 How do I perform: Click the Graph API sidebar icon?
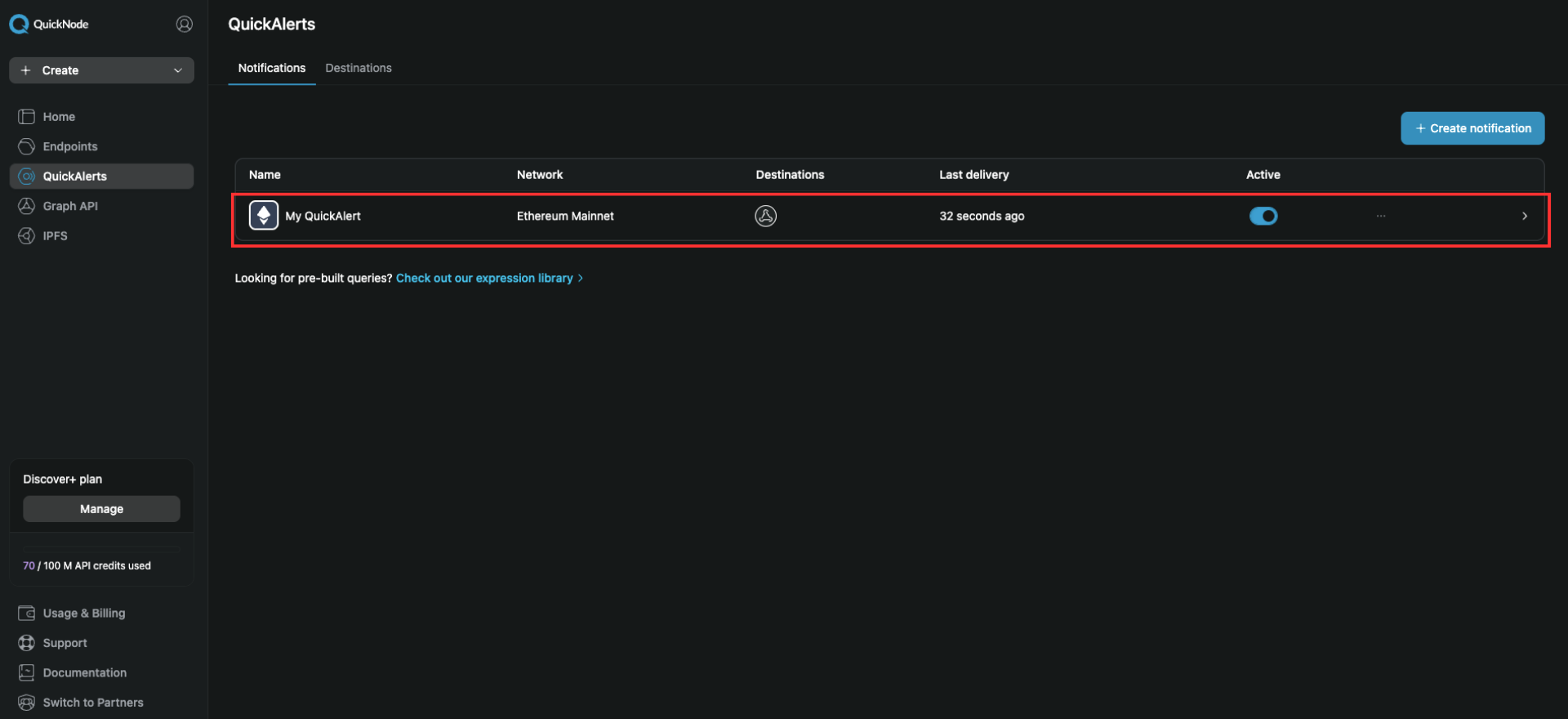(26, 206)
